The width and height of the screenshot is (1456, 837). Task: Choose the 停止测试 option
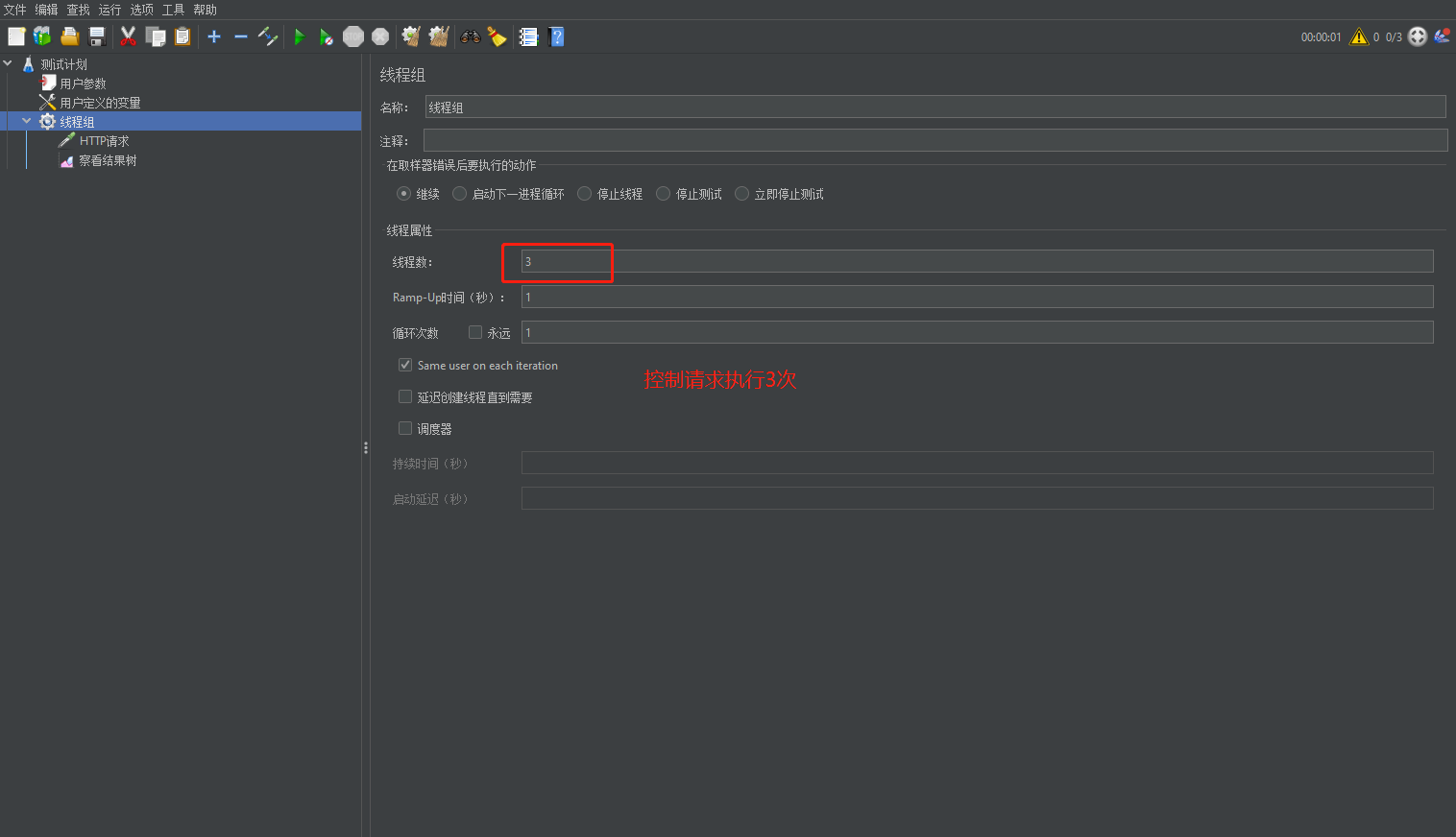click(663, 194)
